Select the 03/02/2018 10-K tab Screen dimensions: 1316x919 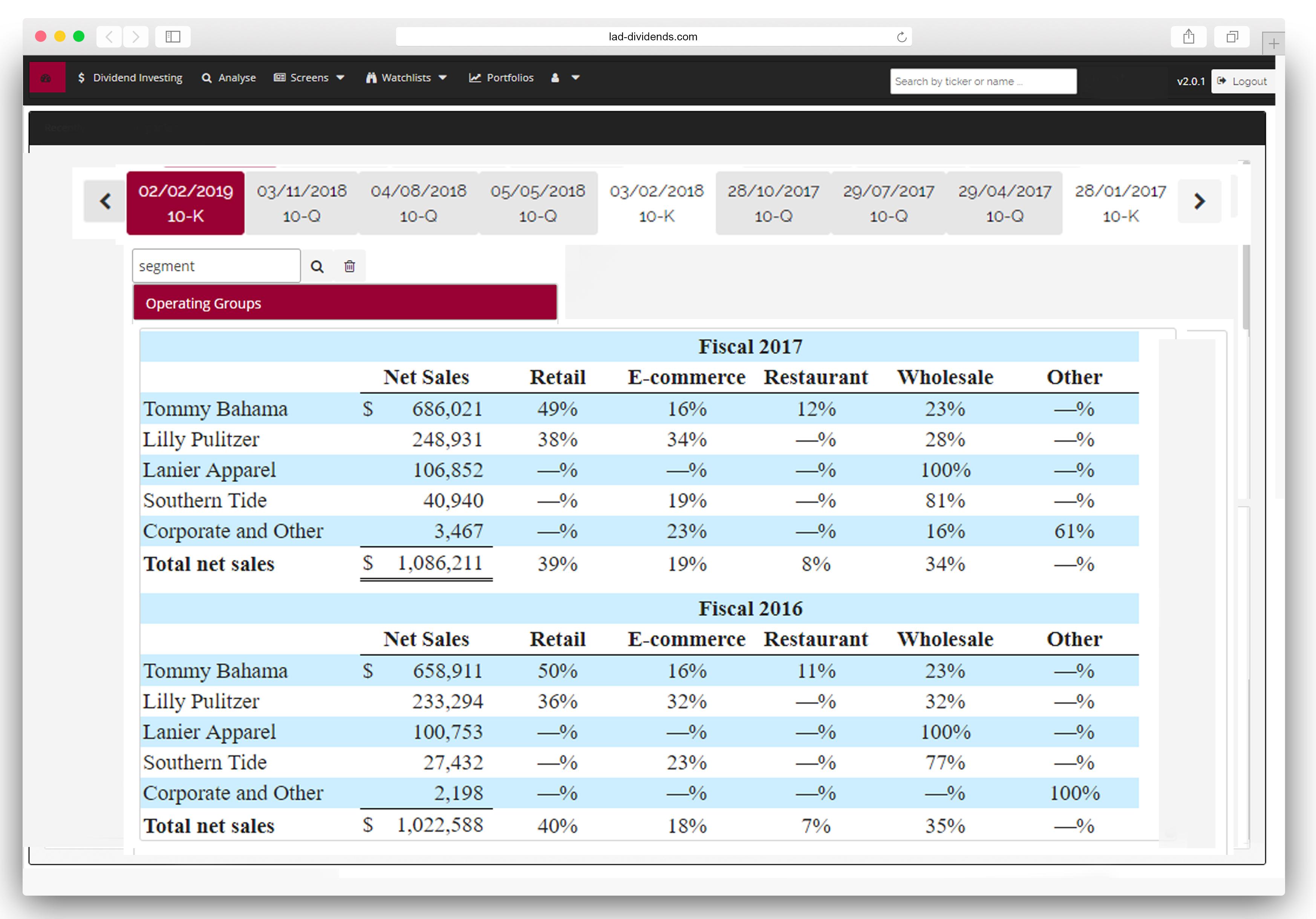657,204
